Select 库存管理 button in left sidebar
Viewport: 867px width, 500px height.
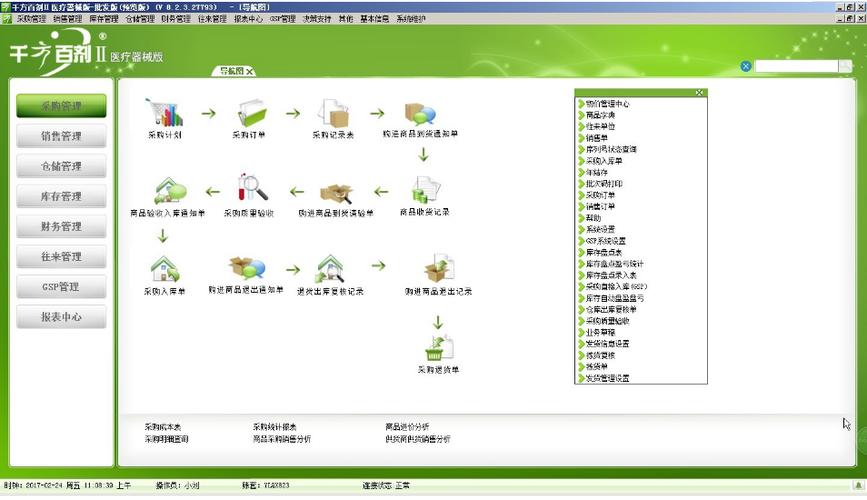[61, 196]
